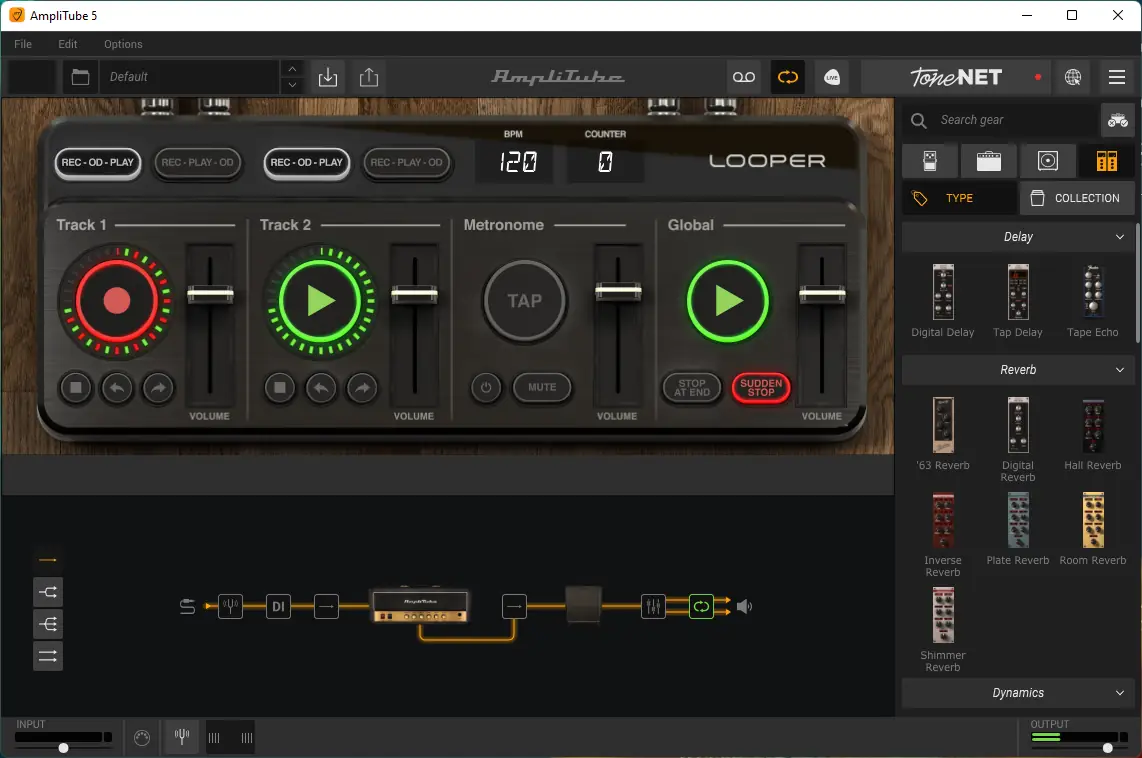1142x758 pixels.
Task: Select the stomp pedal gear category icon
Action: [930, 161]
